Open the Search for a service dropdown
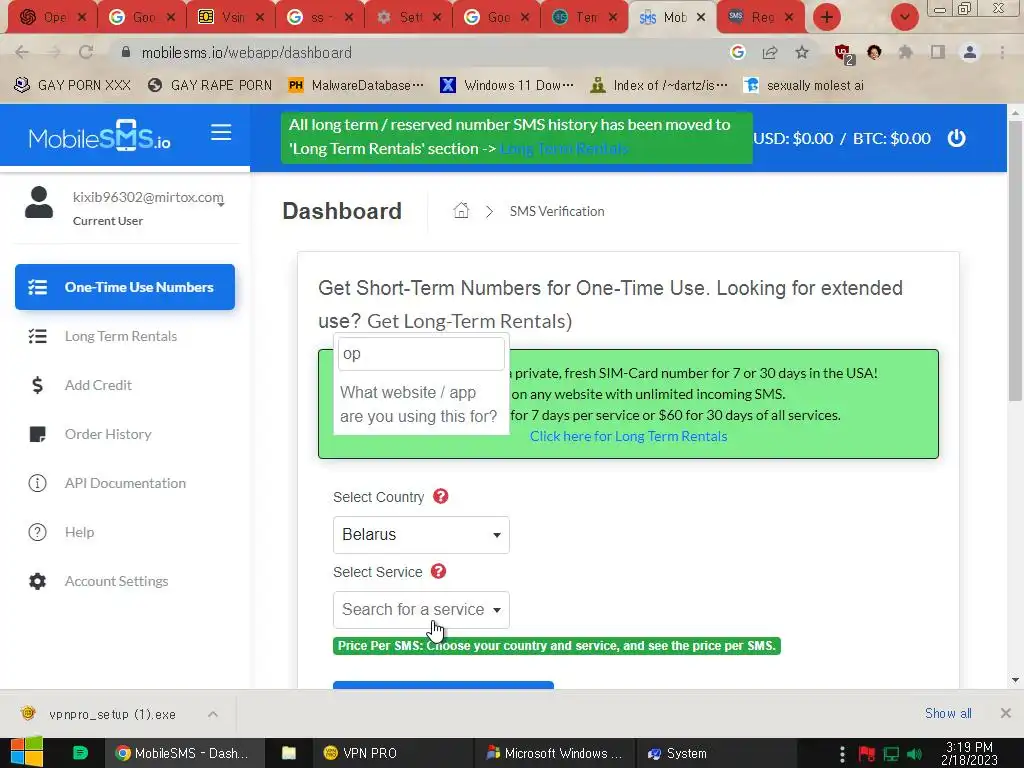This screenshot has height=768, width=1024. coord(421,609)
